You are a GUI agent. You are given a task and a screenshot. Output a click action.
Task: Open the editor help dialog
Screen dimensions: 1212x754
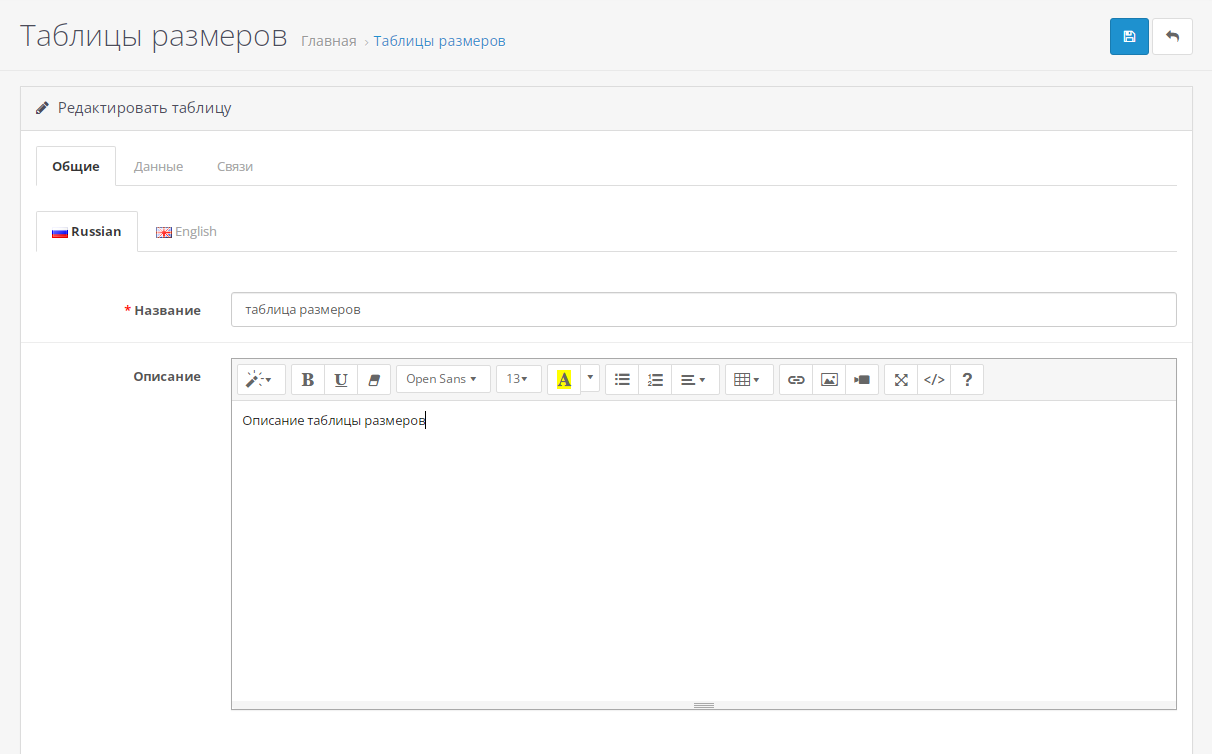967,380
